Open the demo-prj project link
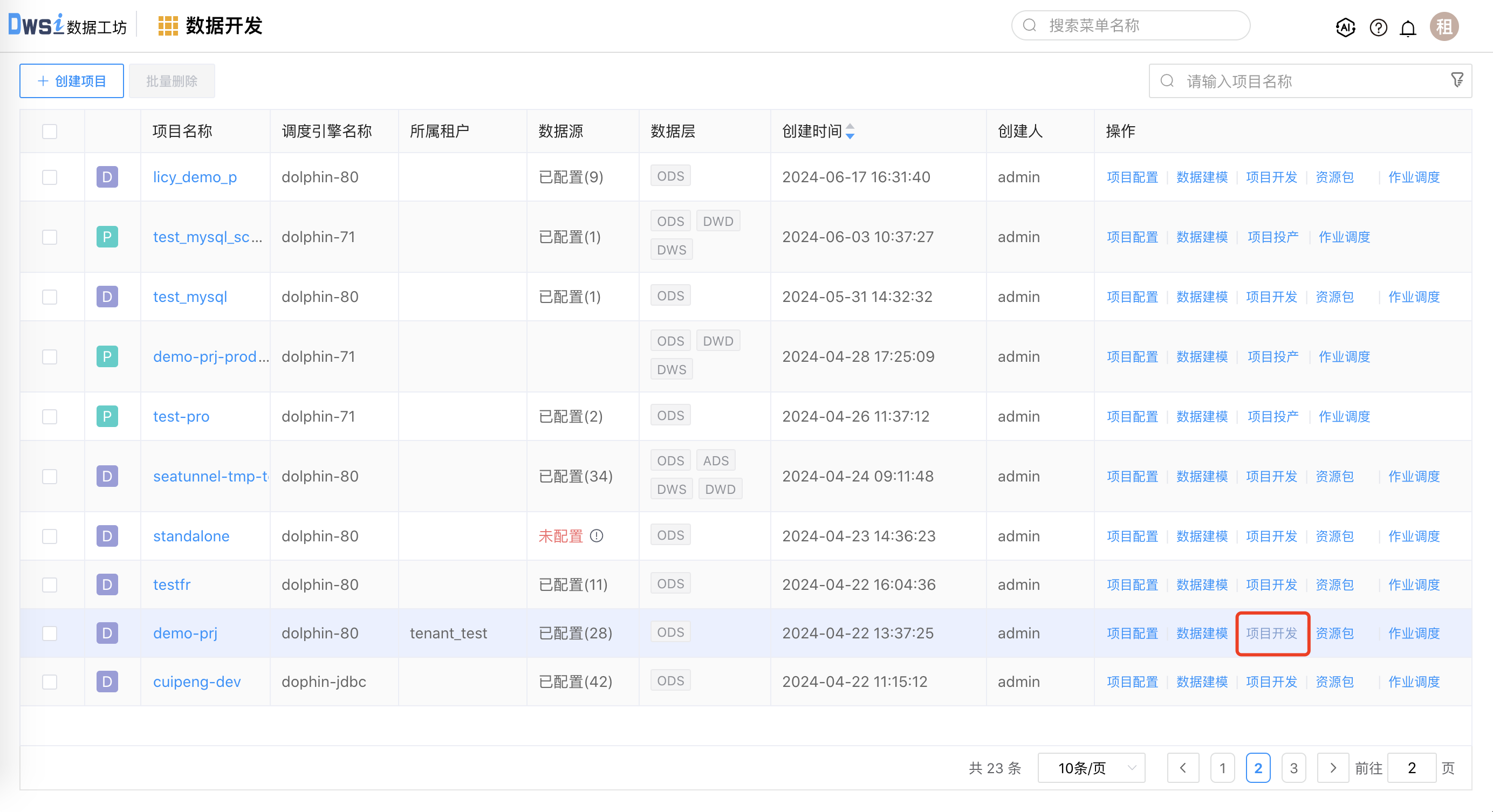 185,633
